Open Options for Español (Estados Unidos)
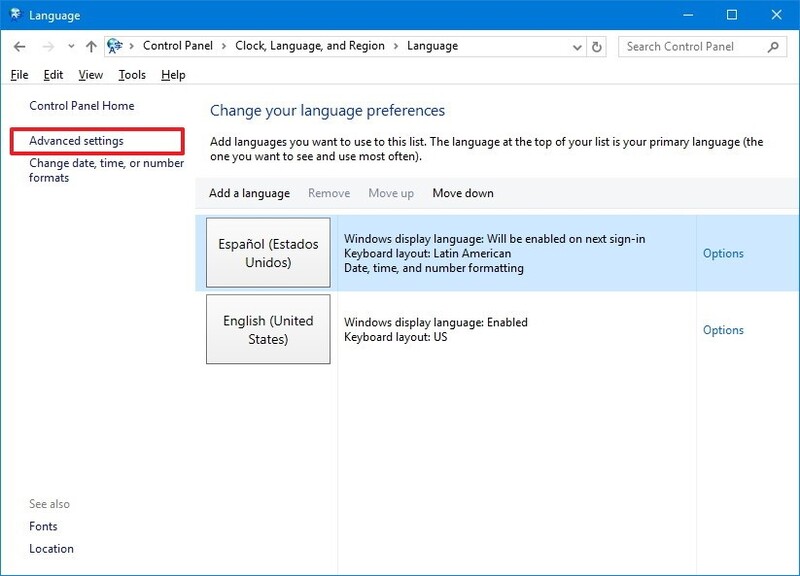800x576 pixels. [723, 253]
